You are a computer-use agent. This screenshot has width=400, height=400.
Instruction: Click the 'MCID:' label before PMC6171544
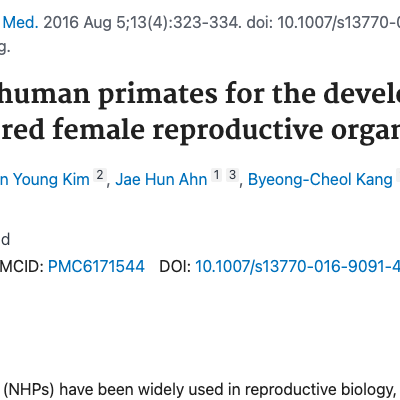(x=22, y=267)
